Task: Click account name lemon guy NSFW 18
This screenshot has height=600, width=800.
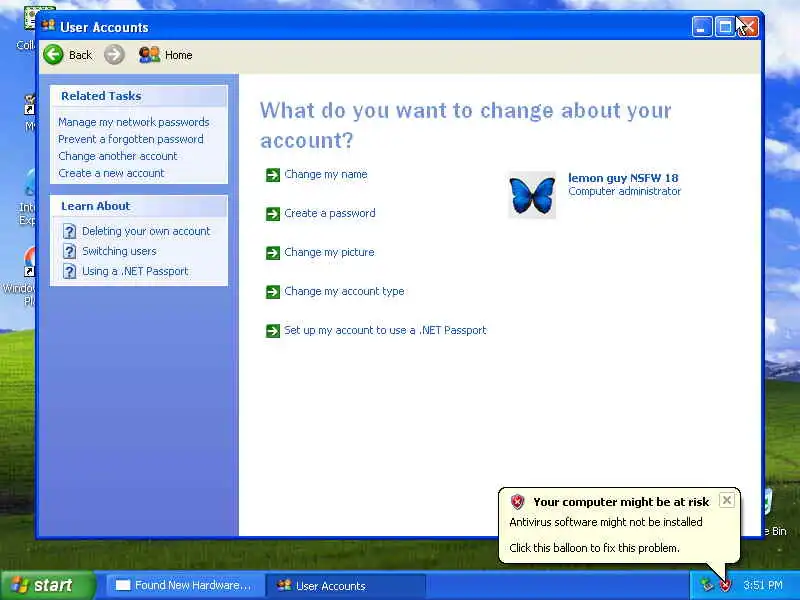Action: tap(623, 178)
